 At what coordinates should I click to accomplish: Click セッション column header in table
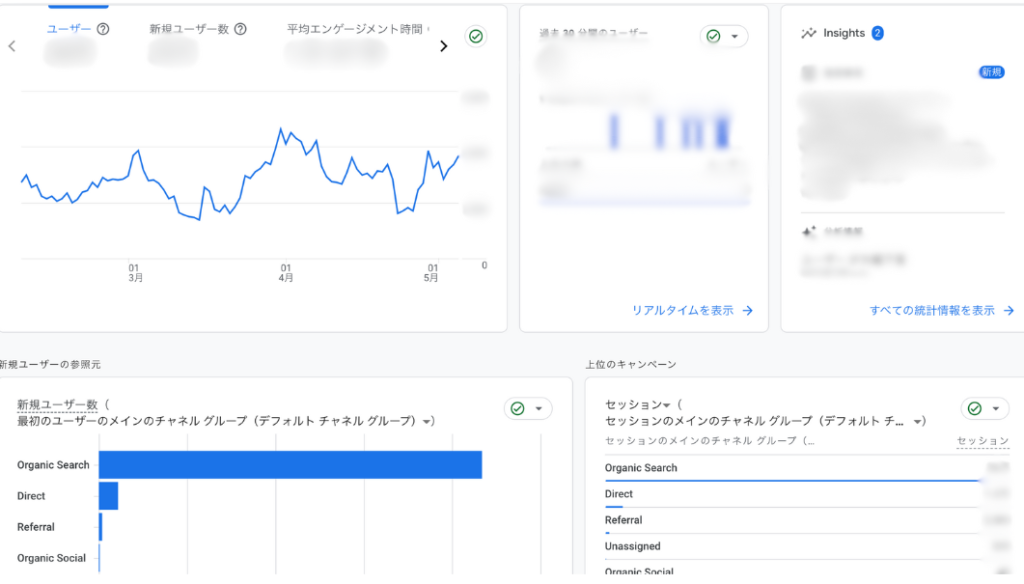(983, 441)
